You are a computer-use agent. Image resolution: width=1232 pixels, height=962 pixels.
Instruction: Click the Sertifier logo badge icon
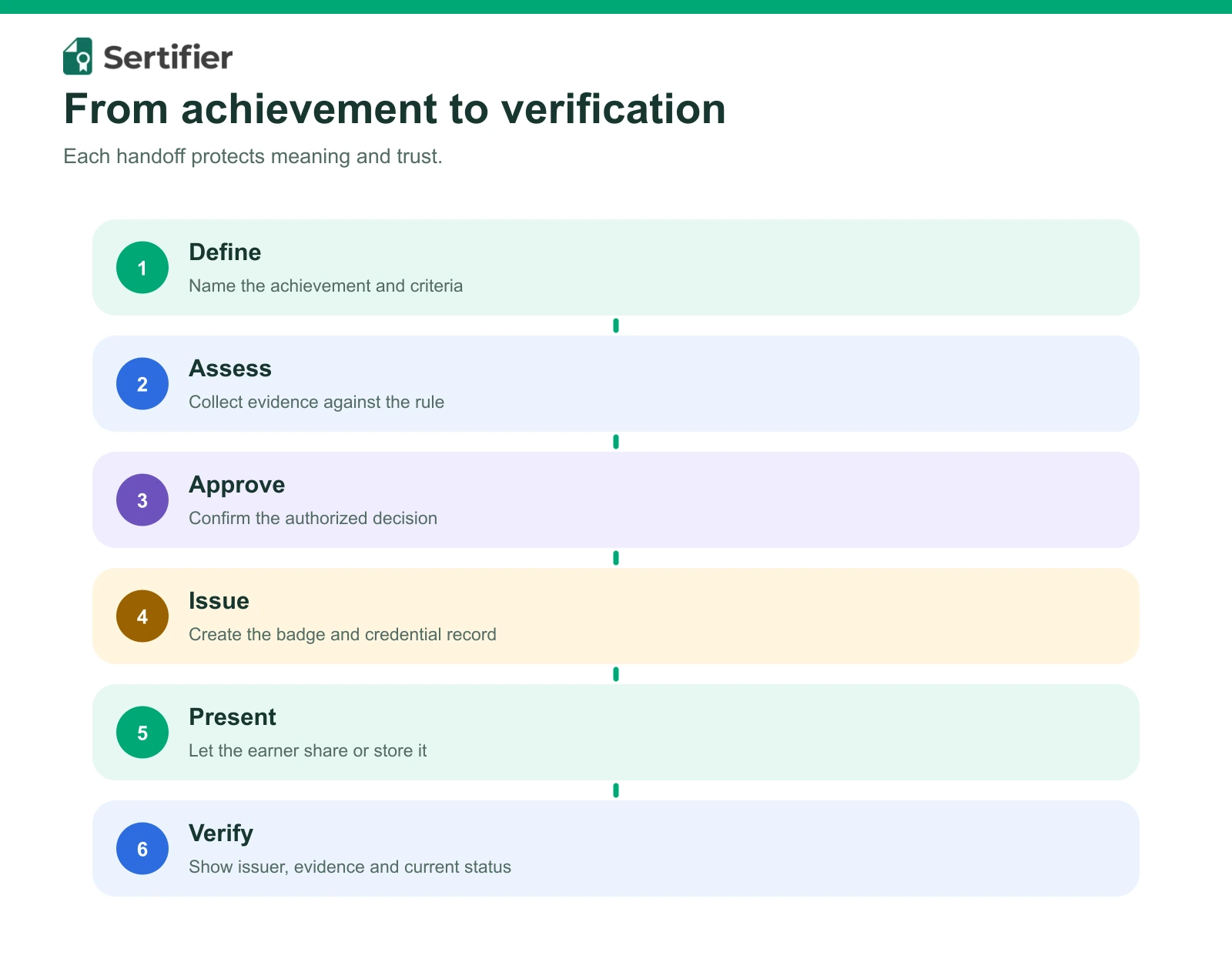78,56
